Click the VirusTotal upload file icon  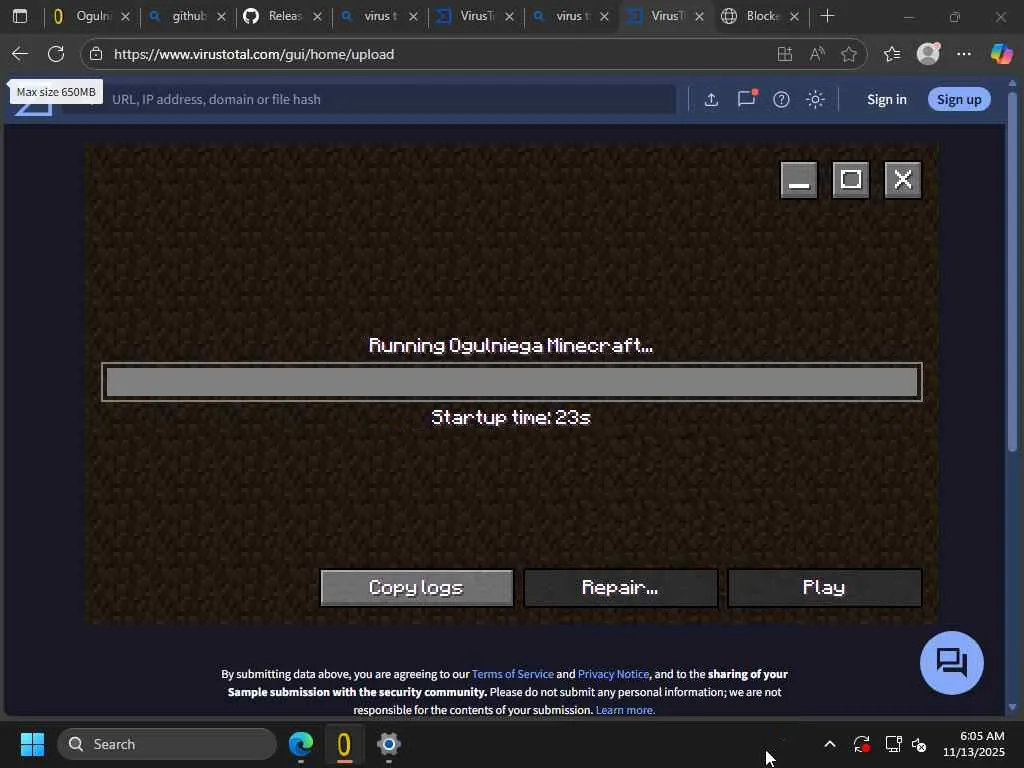[x=711, y=99]
